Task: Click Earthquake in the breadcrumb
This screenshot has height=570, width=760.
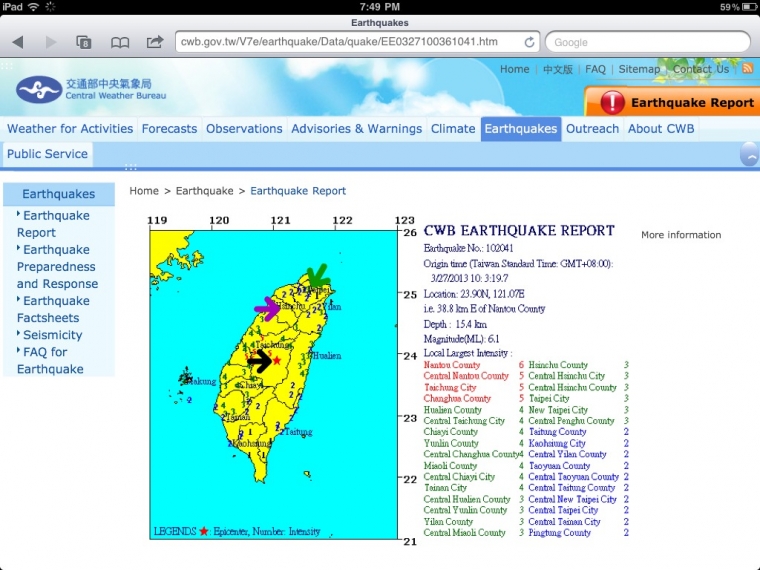Action: [205, 191]
